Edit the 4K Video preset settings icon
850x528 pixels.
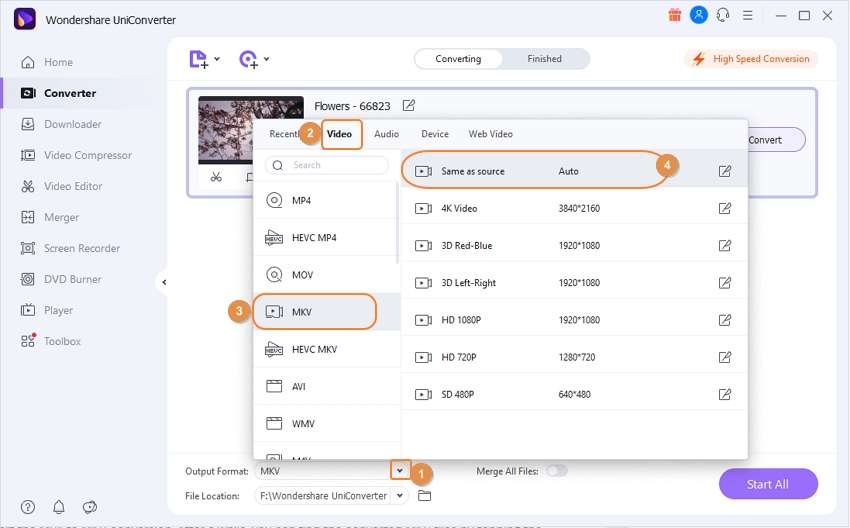click(x=725, y=208)
